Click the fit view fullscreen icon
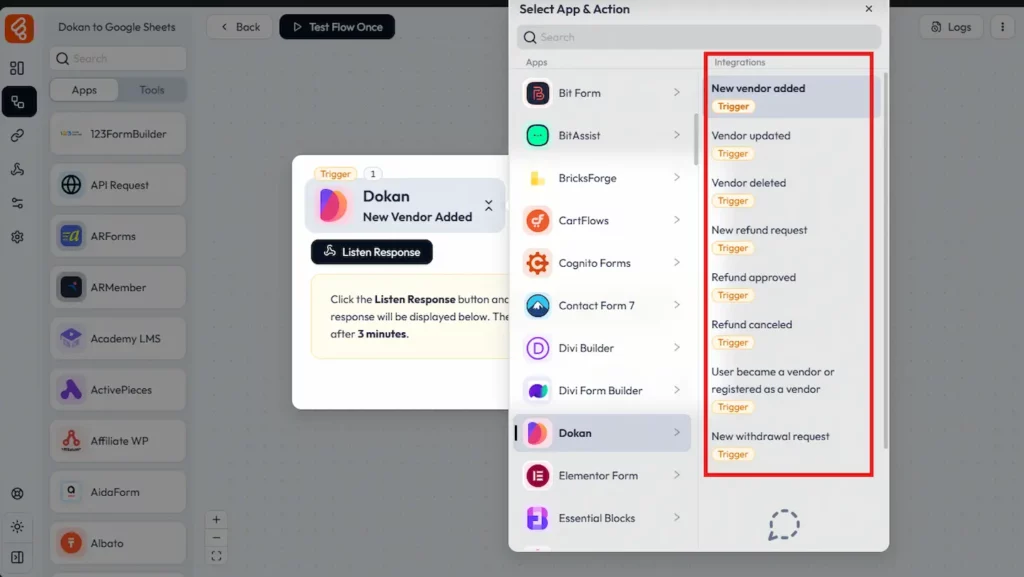Viewport: 1024px width, 577px height. coord(217,556)
